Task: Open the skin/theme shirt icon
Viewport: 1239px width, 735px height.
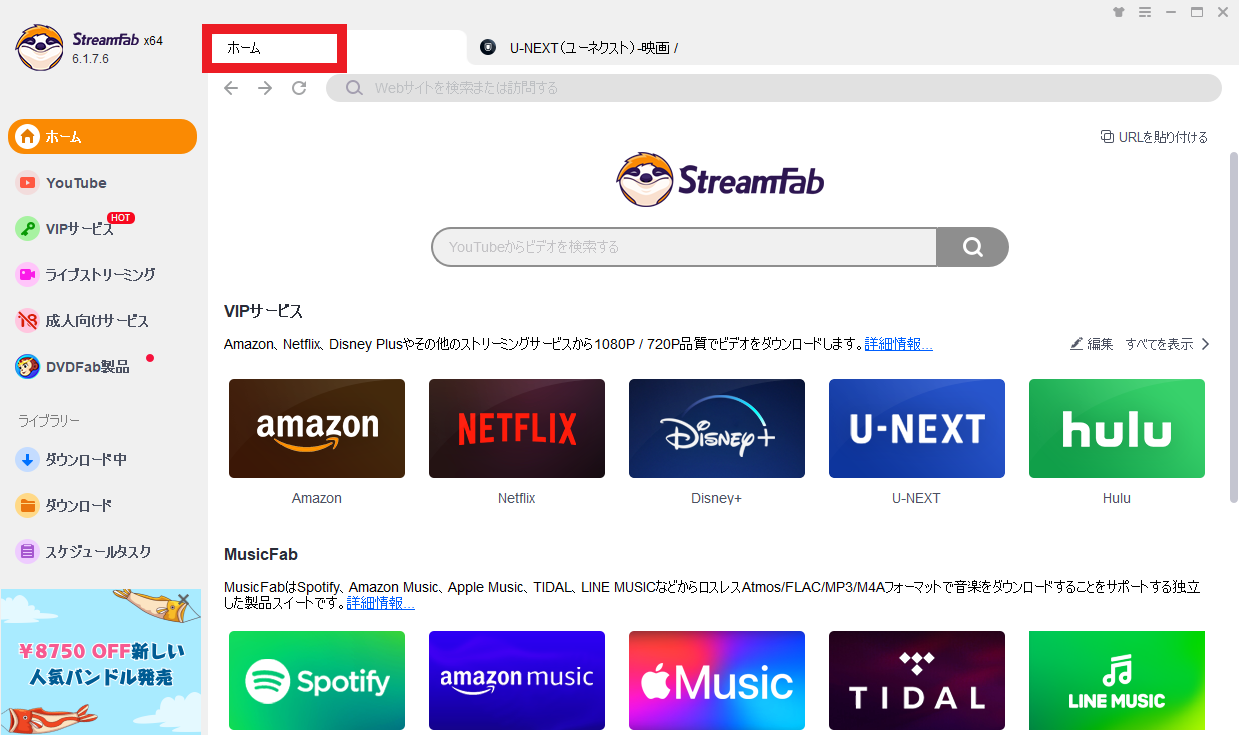Action: click(x=1119, y=13)
